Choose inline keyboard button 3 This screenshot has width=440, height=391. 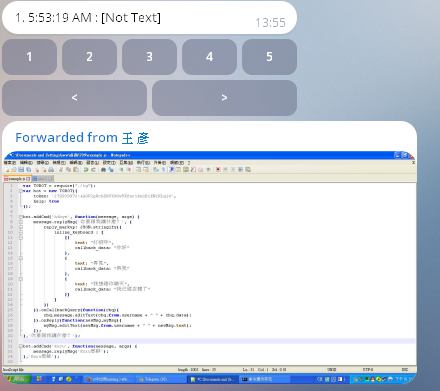click(x=149, y=57)
